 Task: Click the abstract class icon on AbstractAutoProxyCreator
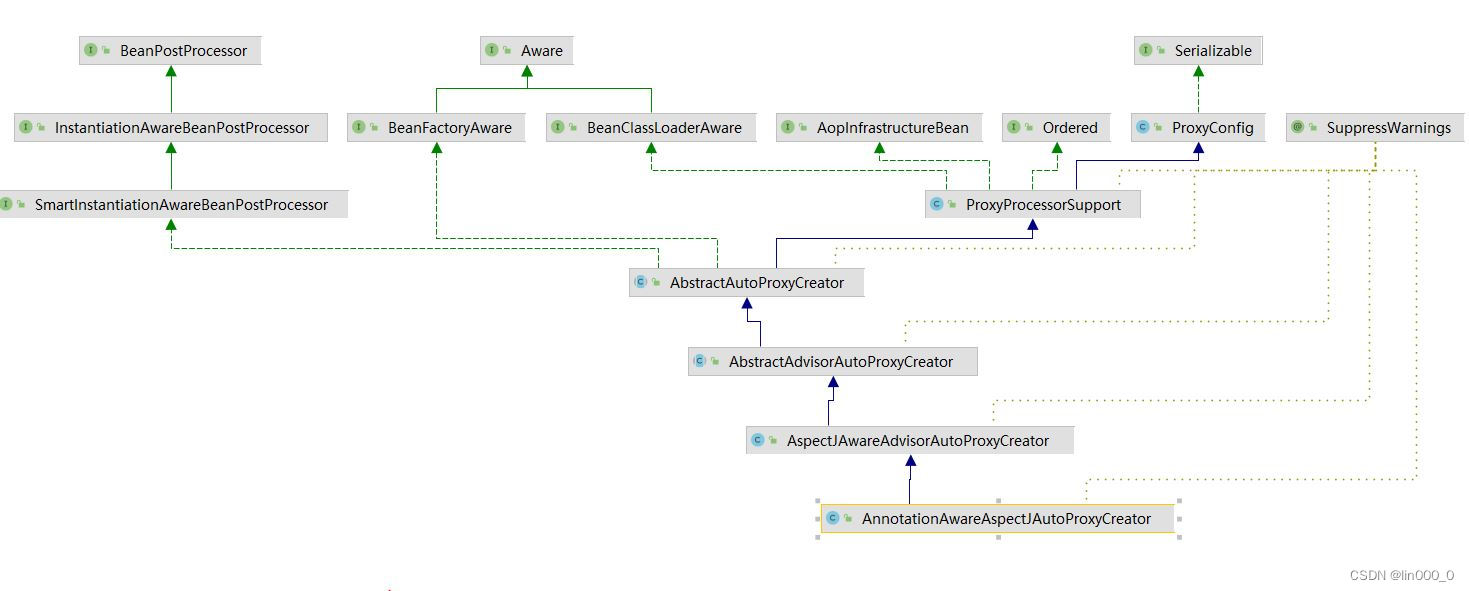[x=640, y=282]
